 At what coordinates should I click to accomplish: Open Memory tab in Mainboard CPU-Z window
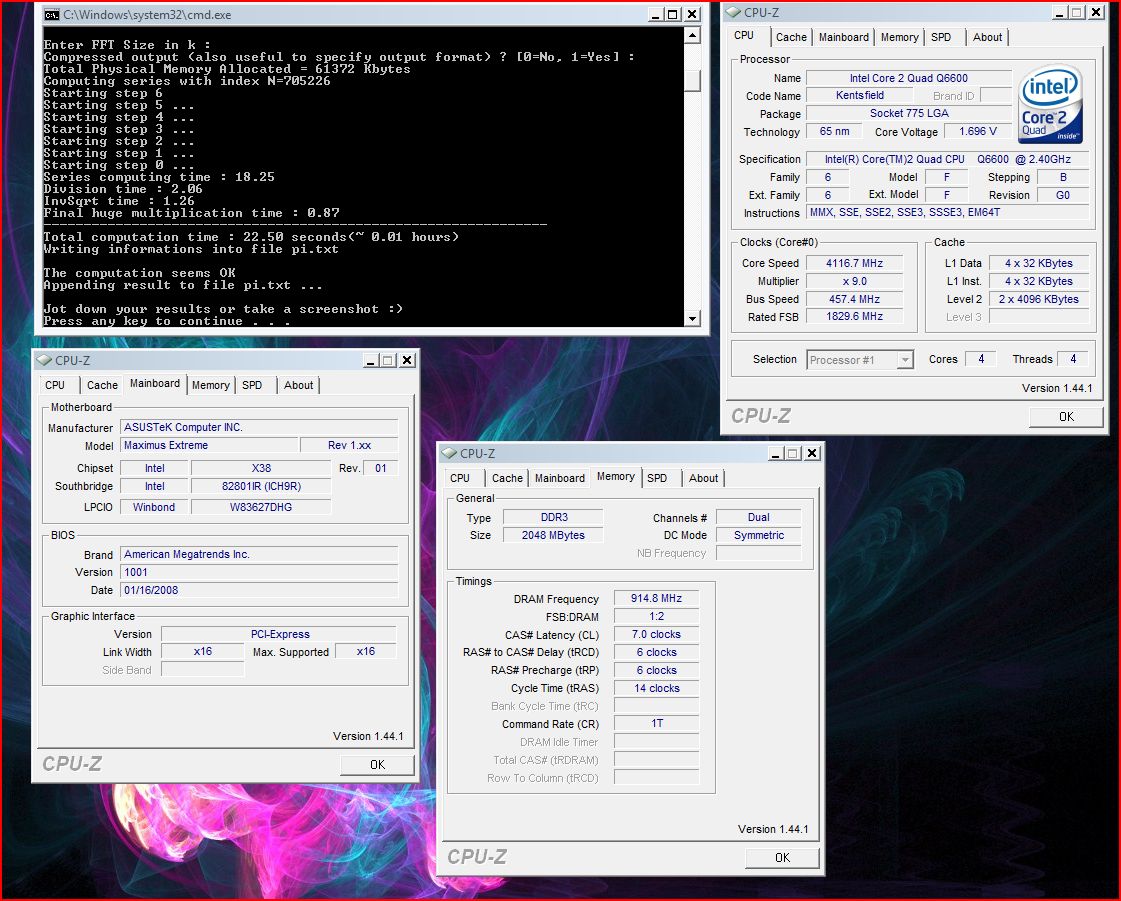click(211, 385)
